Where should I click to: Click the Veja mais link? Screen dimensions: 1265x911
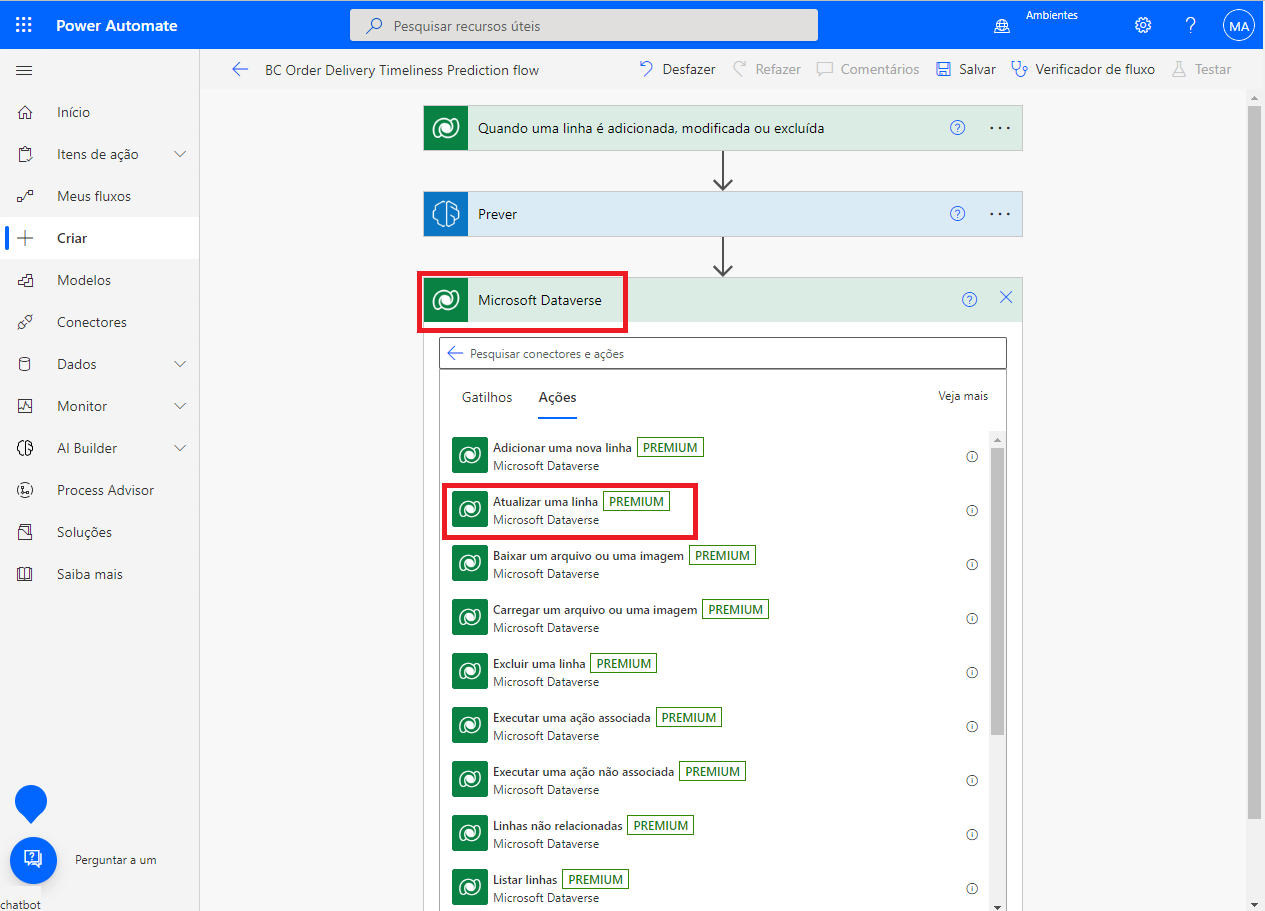tap(963, 396)
